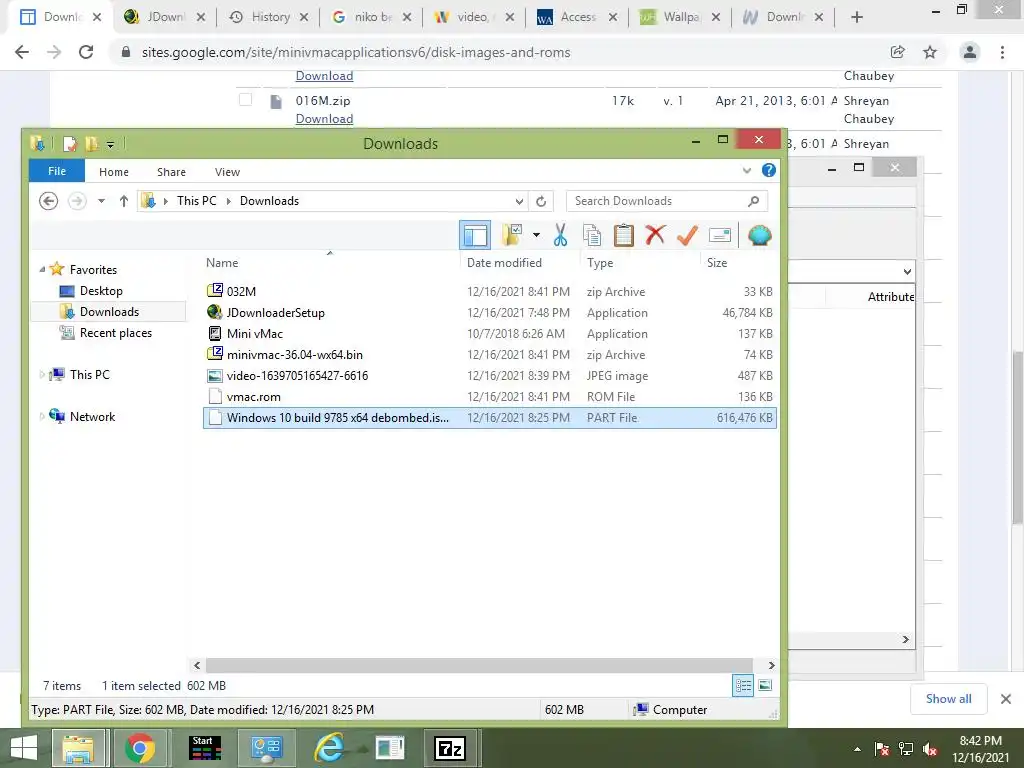The width and height of the screenshot is (1024, 768).
Task: Go back in Explorer window
Action: point(48,201)
